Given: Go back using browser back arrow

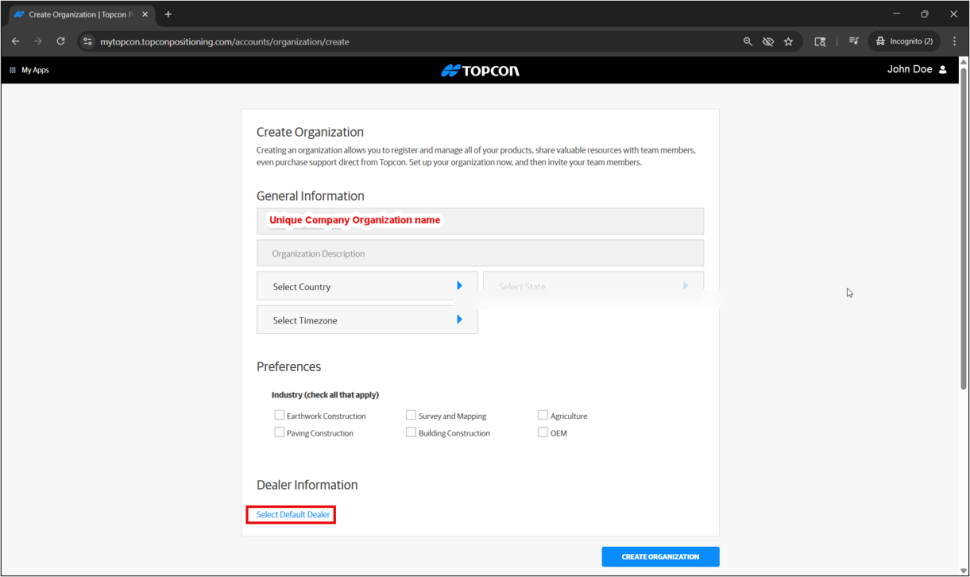Looking at the screenshot, I should (15, 42).
